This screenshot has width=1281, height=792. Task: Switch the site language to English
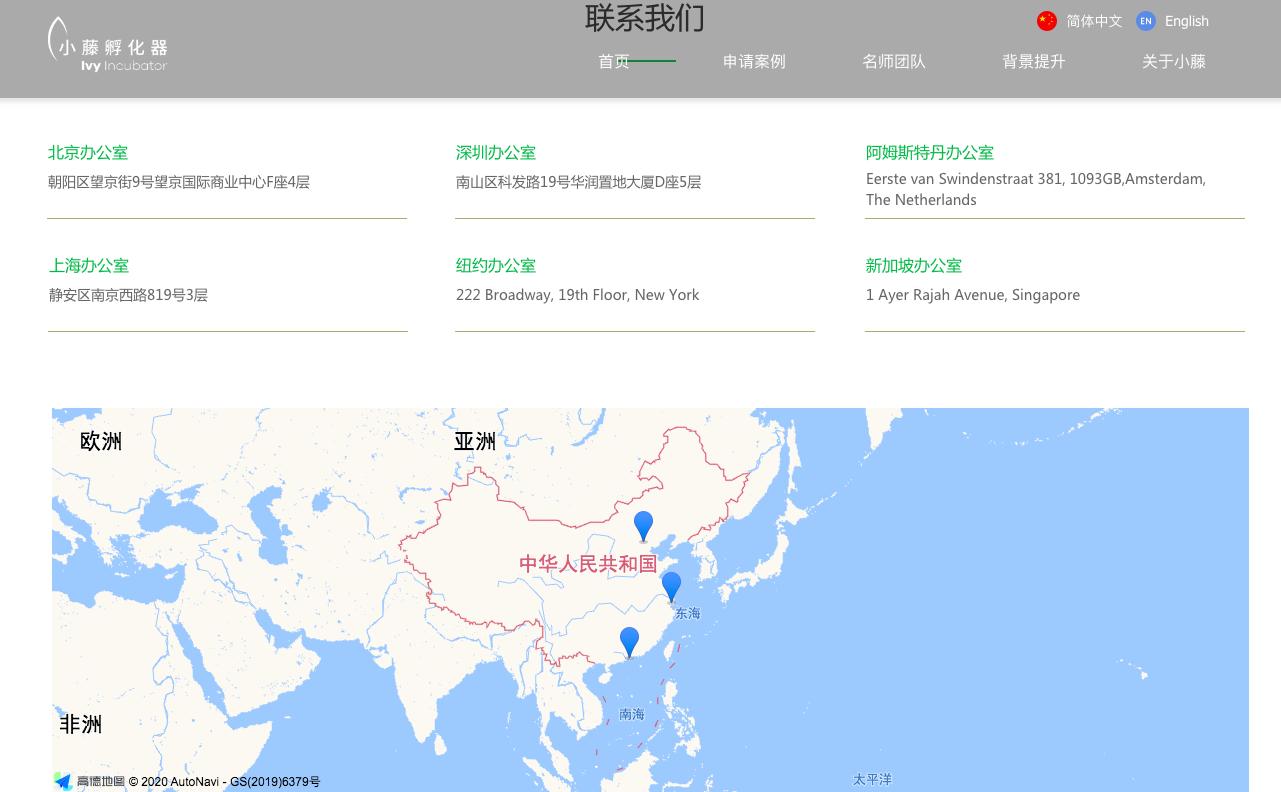pos(1187,21)
